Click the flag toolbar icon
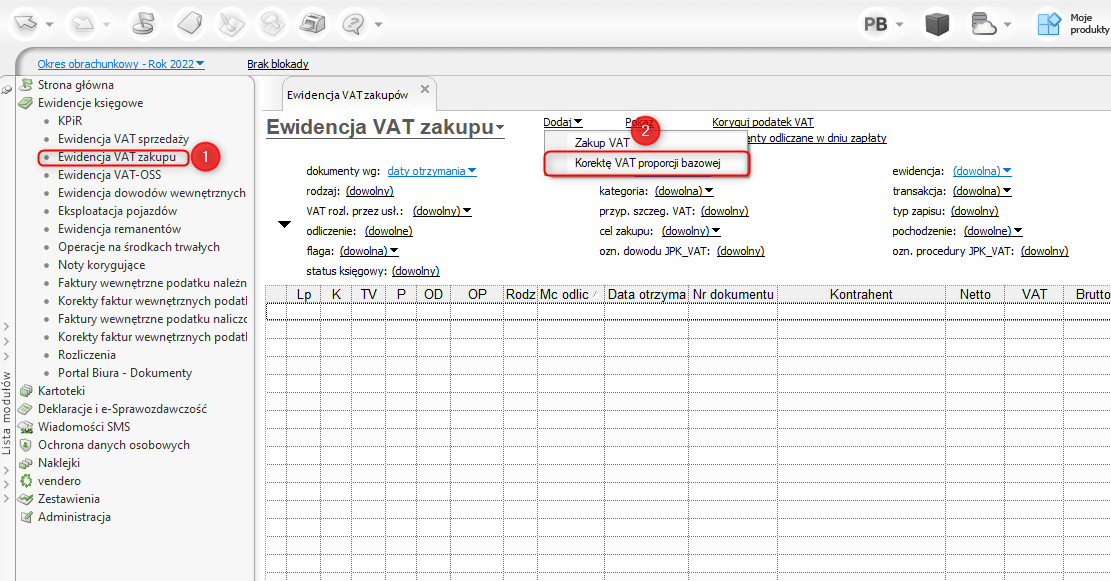Viewport: 1111px width, 581px height. coord(145,23)
